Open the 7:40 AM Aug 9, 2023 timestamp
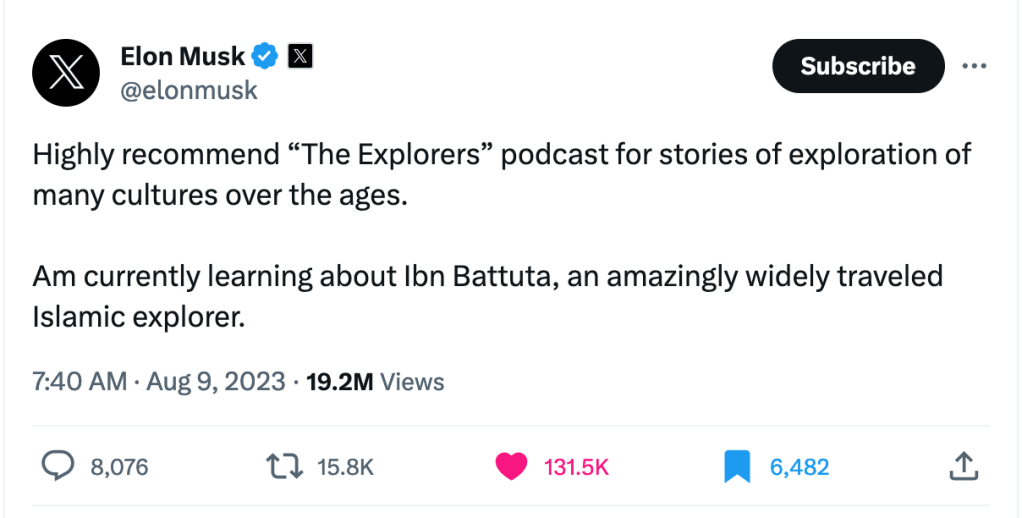Screen dimensions: 1022x518 coord(158,381)
